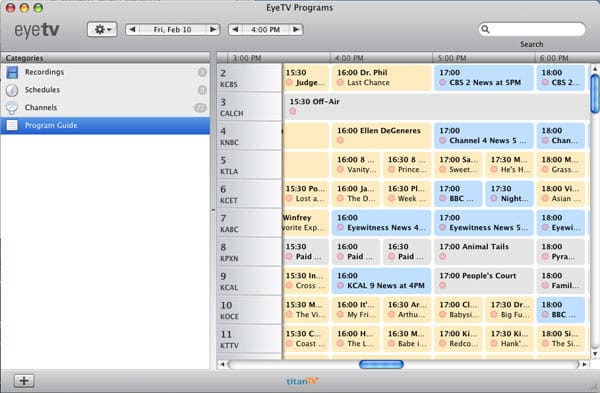Toggle record for Dr. Phil Last Chance
Image resolution: width=600 pixels, height=393 pixels.
pos(340,82)
